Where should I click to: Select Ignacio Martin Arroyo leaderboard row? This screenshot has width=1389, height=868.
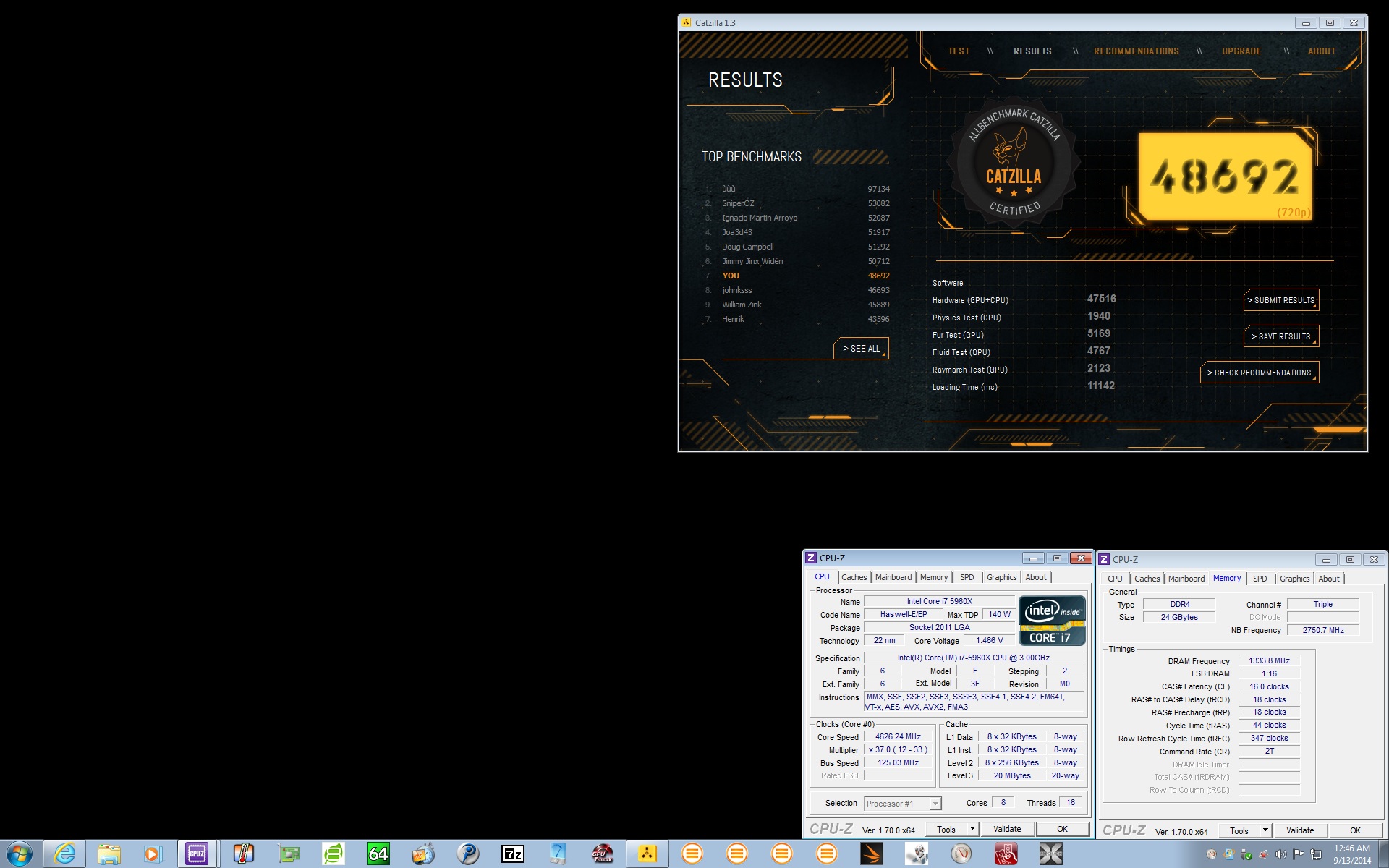pos(797,218)
